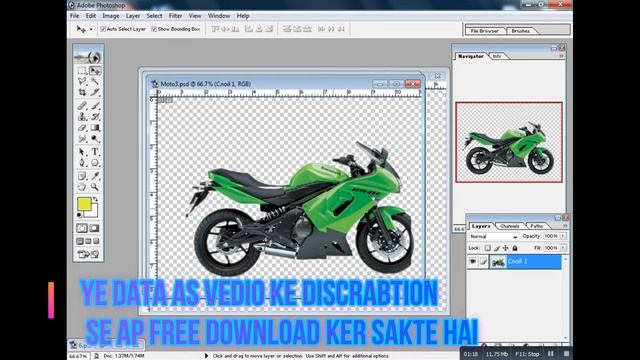
Task: Toggle Auto Select Layer checkbox
Action: point(103,29)
